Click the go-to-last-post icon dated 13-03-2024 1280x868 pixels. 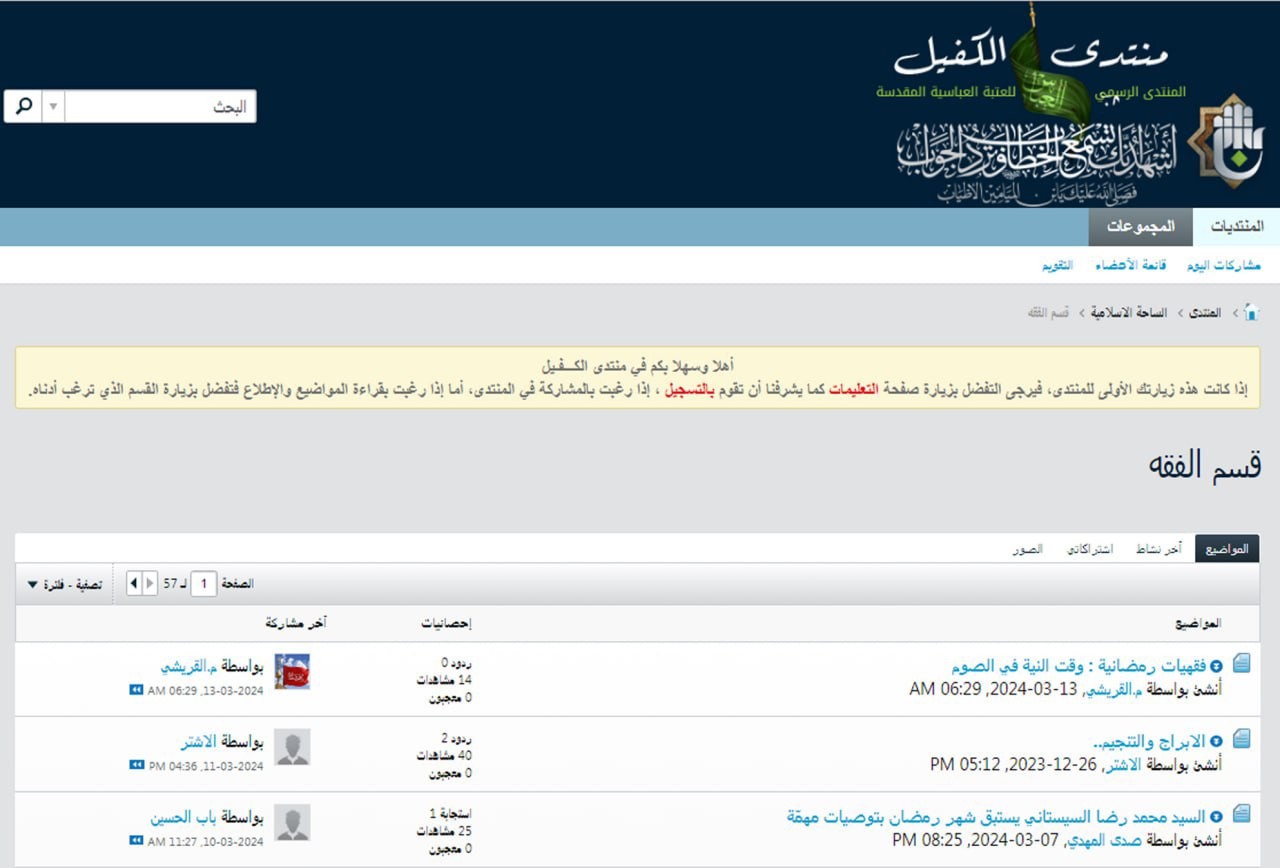pos(136,689)
